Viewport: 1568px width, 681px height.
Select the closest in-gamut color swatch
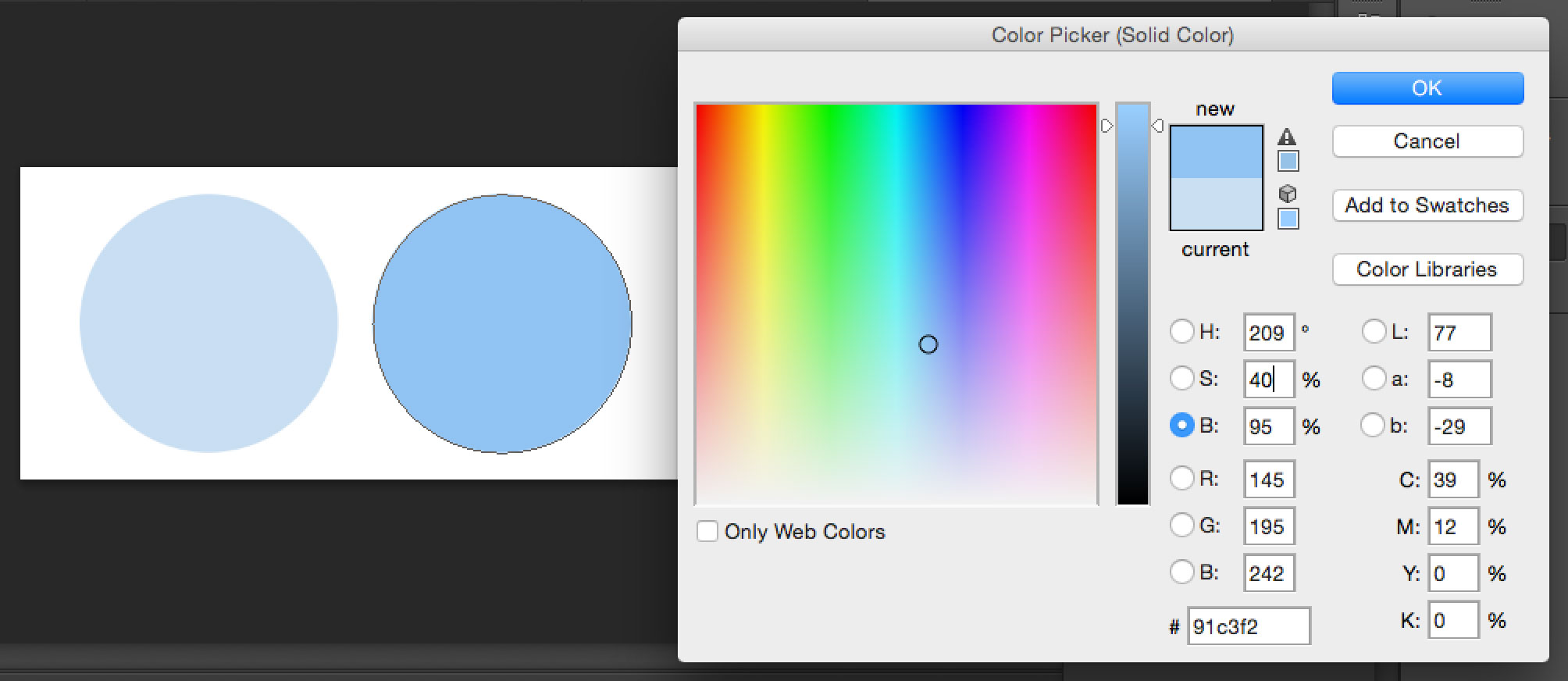[x=1288, y=162]
